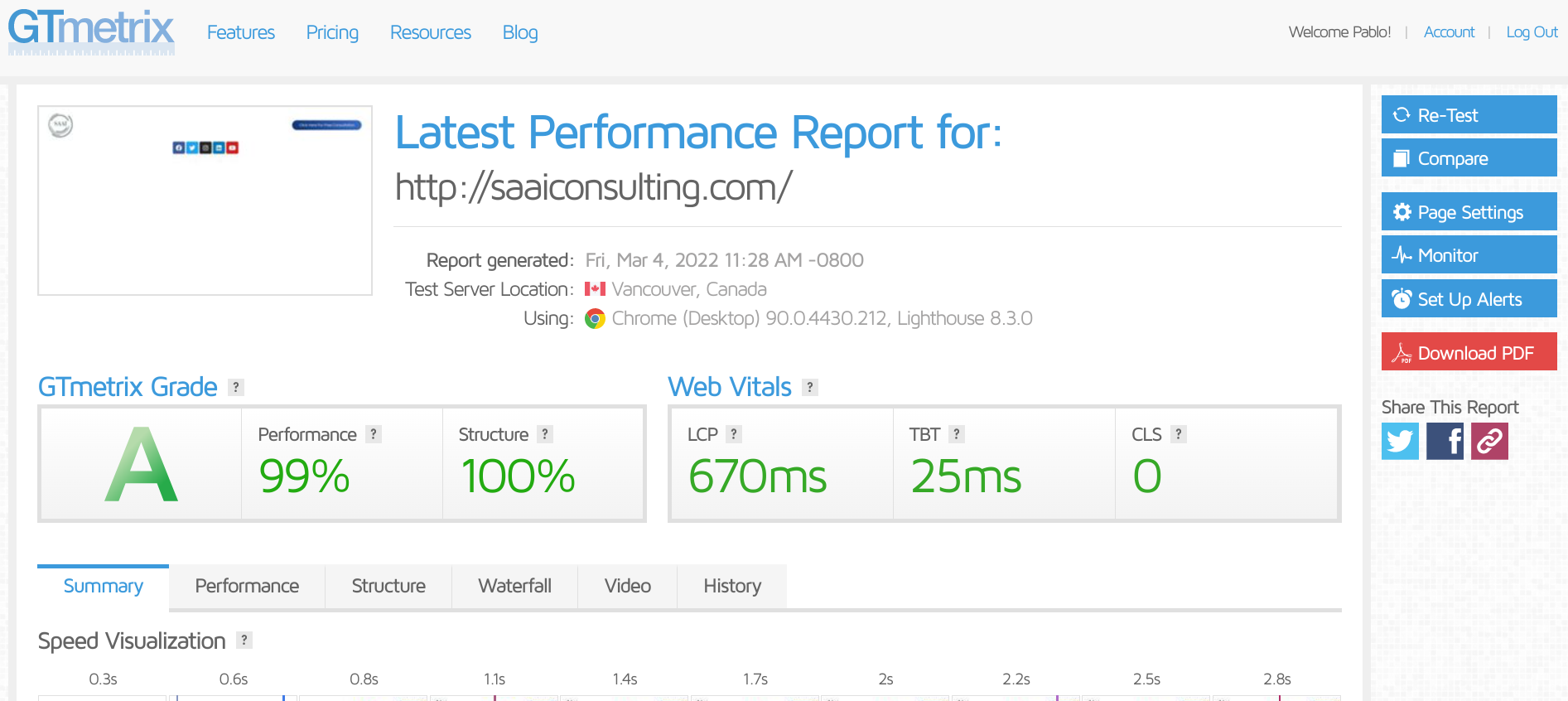The image size is (1568, 701).
Task: Click the 670ms LCP value
Action: pyautogui.click(x=757, y=476)
